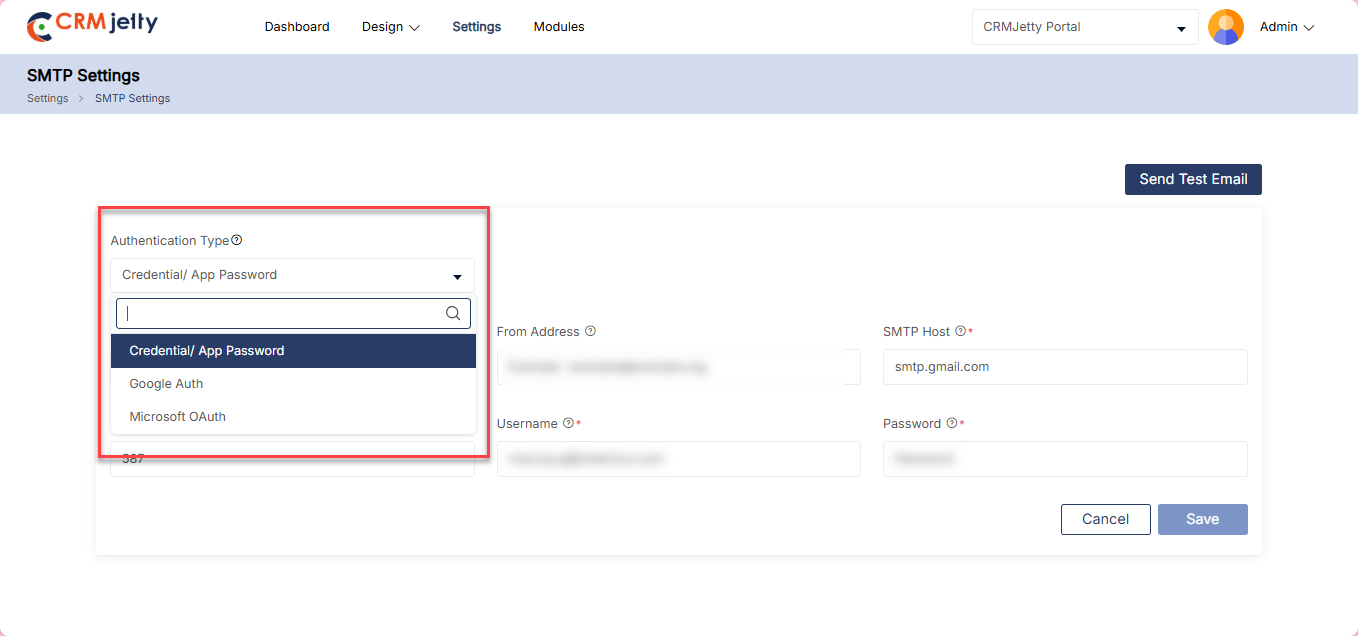
Task: Select Microsoft OAuth from the list
Action: pos(177,417)
